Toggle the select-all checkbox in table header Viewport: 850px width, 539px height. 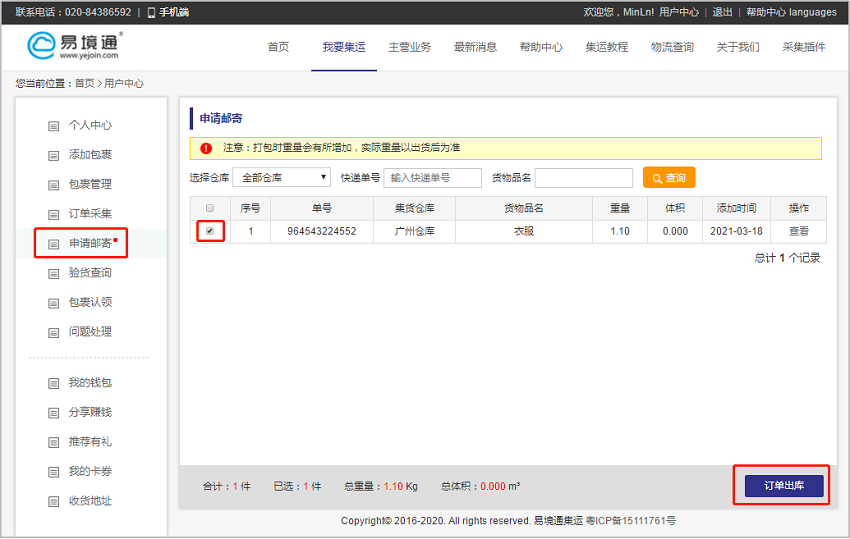210,208
